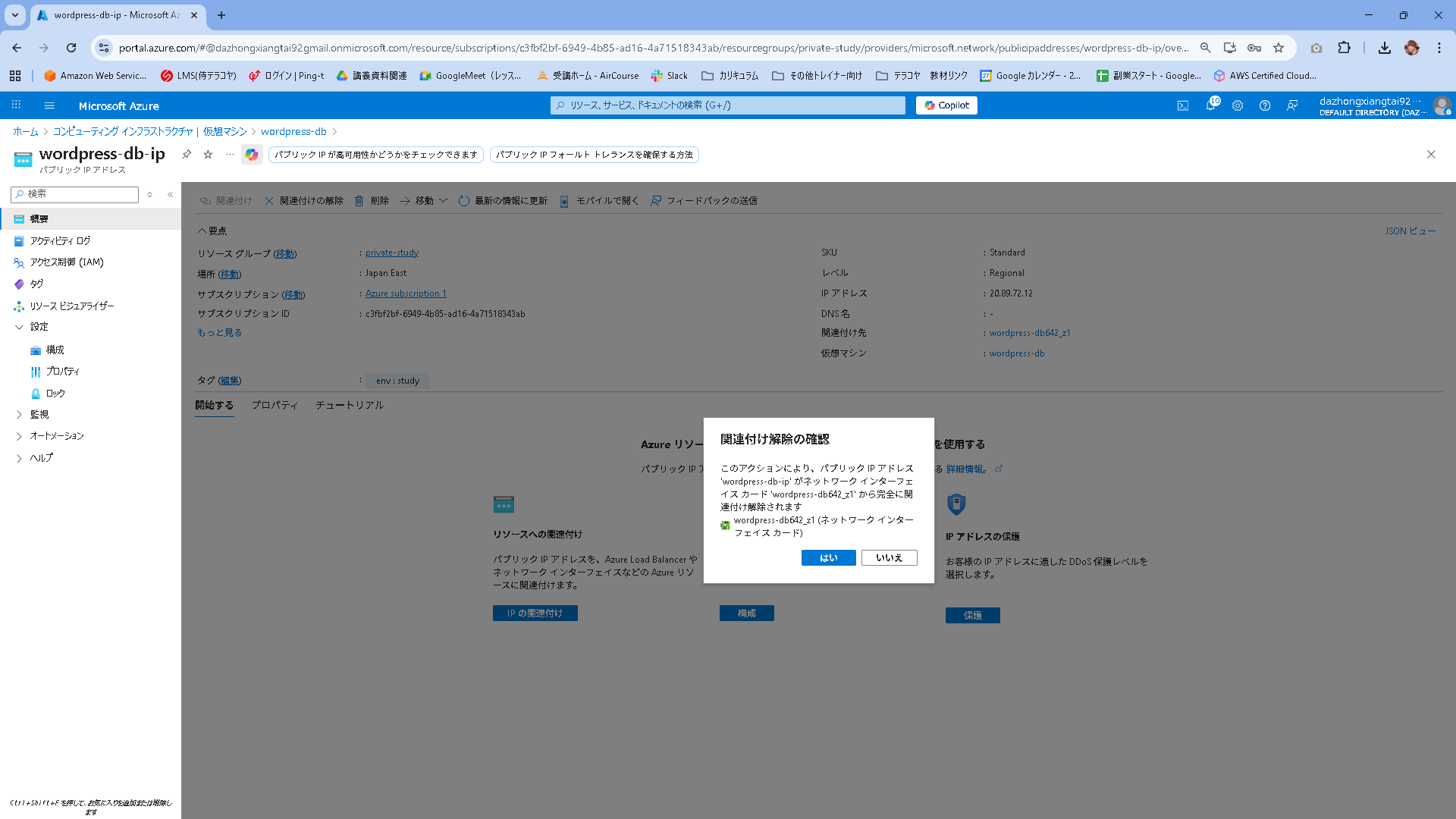Screen dimensions: 1456x819
Task: Open Azure Cloud Shell icon
Action: pos(1183,105)
